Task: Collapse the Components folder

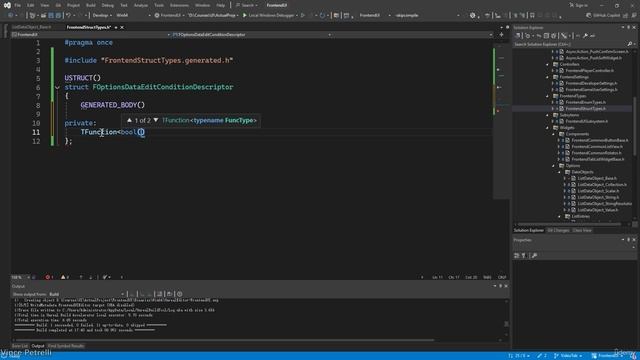Action: click(554, 134)
